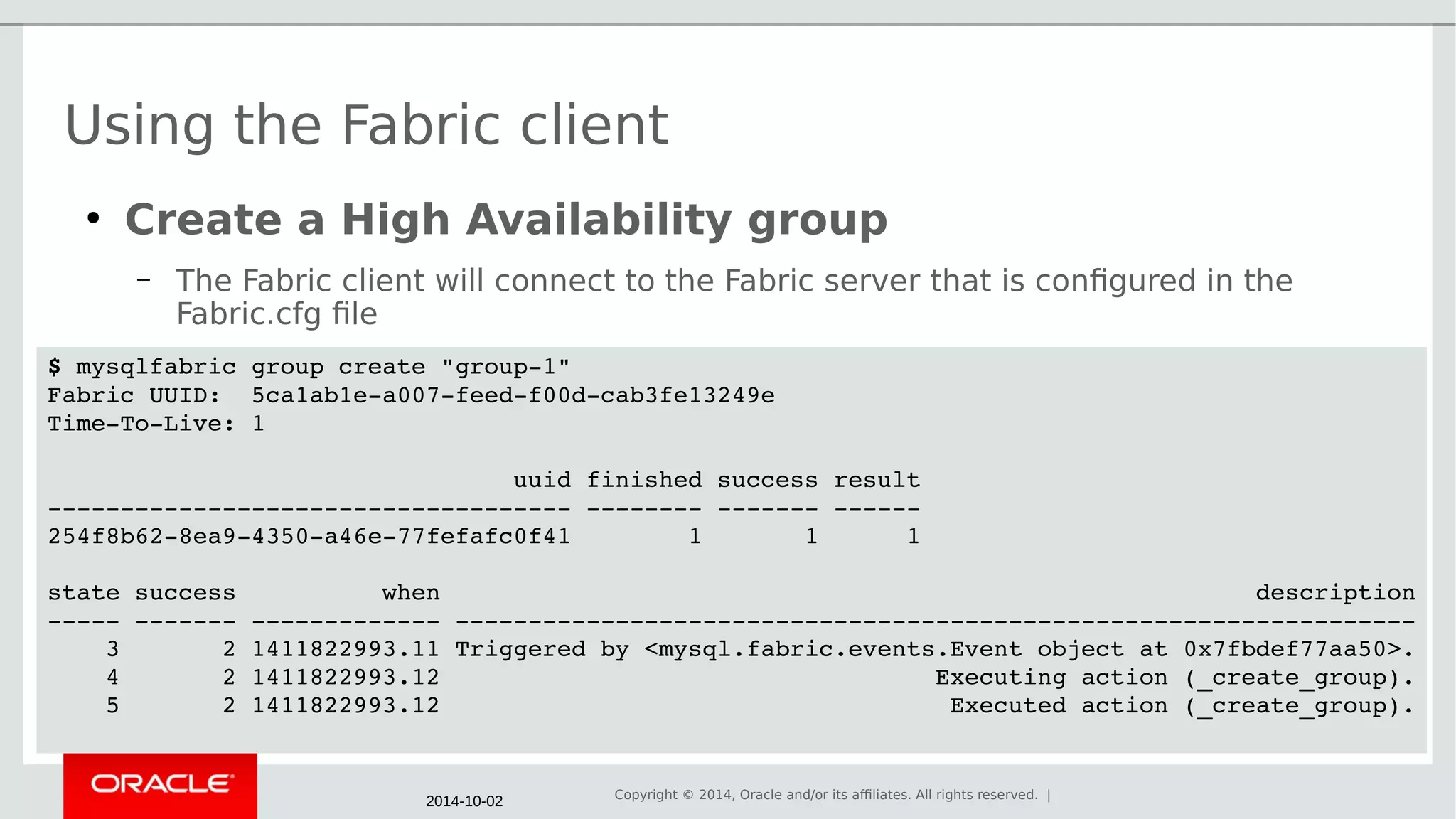Click the 'uuid' column header
The height and width of the screenshot is (819, 1456).
(x=542, y=481)
